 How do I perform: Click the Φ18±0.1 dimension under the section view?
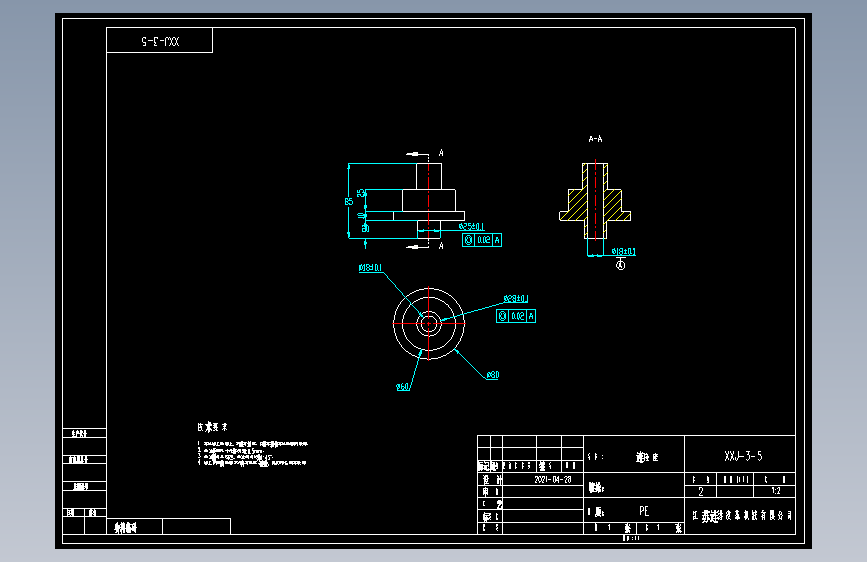[623, 252]
